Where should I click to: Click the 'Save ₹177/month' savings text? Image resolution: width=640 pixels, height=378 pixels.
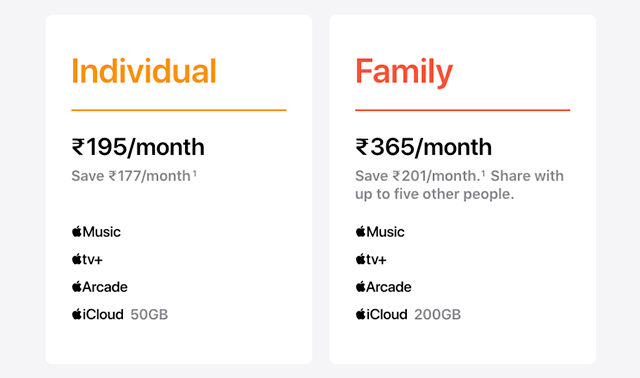point(131,176)
